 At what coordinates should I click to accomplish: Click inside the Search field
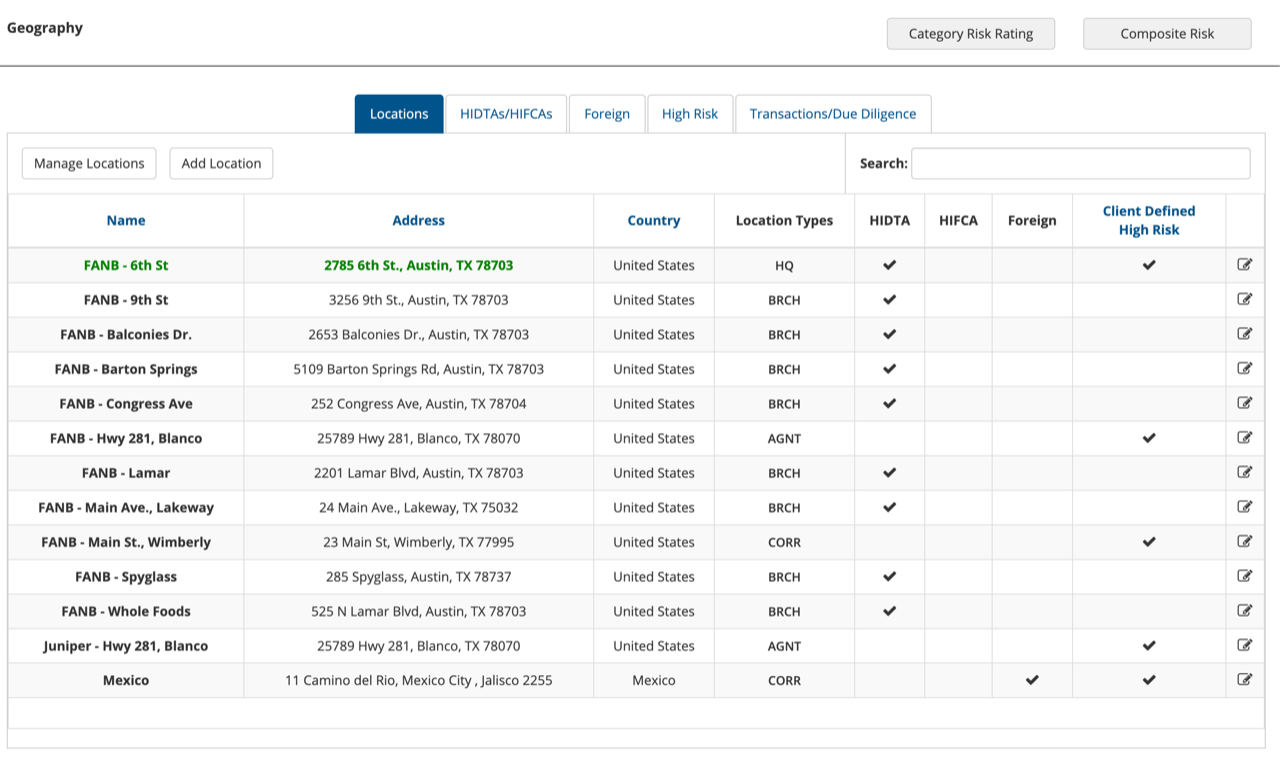(1080, 163)
